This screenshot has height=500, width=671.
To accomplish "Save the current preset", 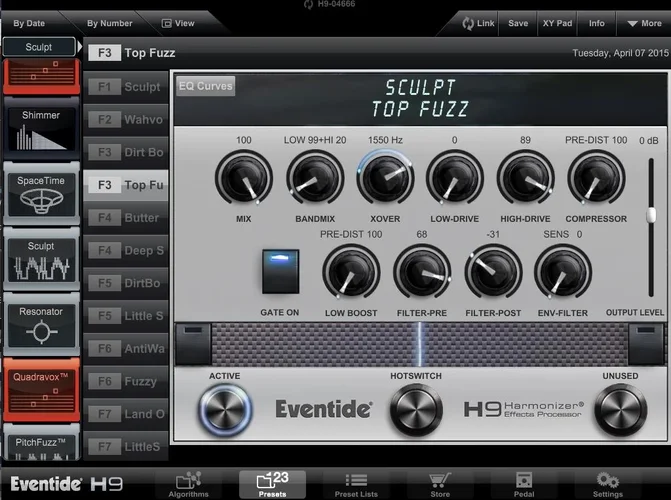I will point(518,24).
